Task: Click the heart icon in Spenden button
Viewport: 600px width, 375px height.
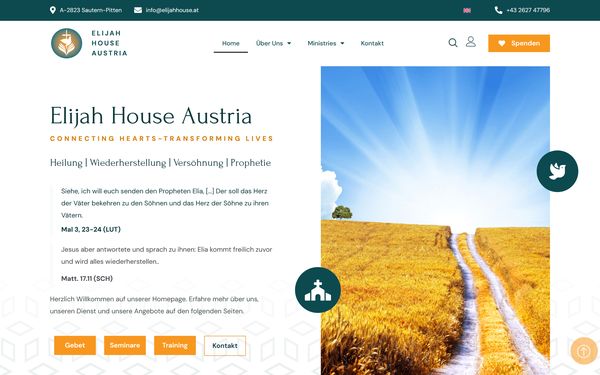Action: 502,43
